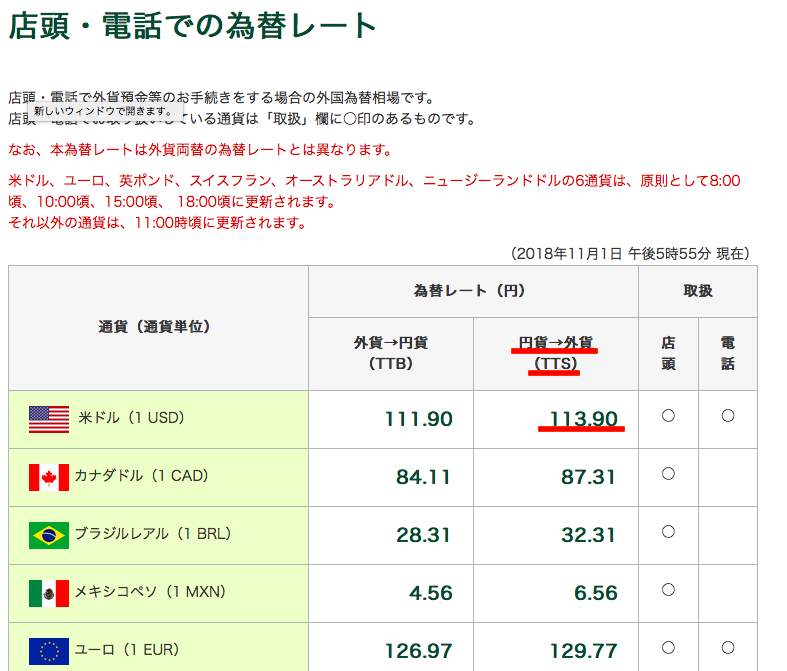Click the ブラジルレアル (1 BRL) label
The image size is (787, 671).
pos(150,534)
